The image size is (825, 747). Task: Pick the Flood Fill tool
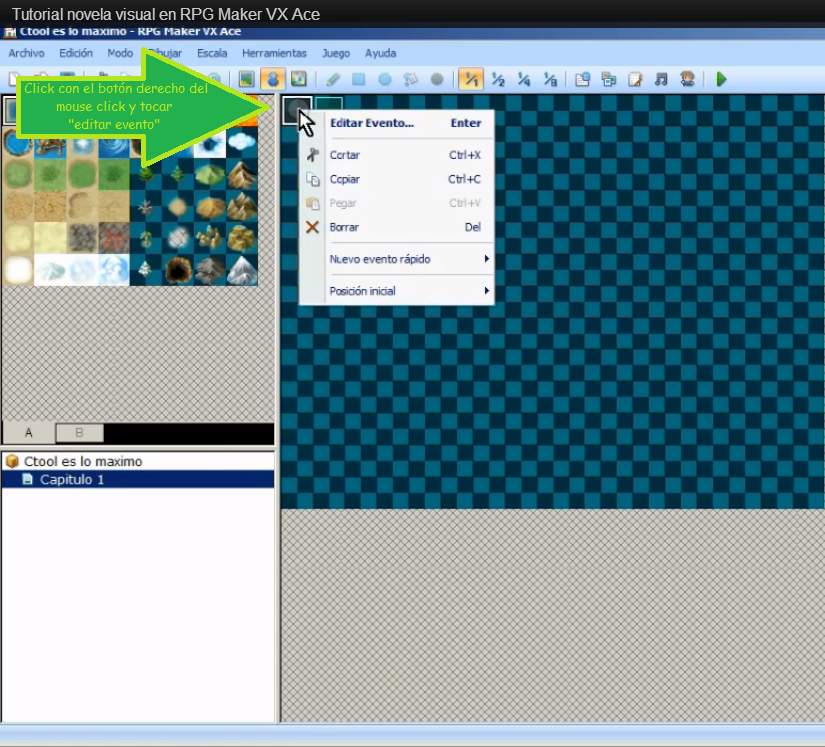point(411,79)
